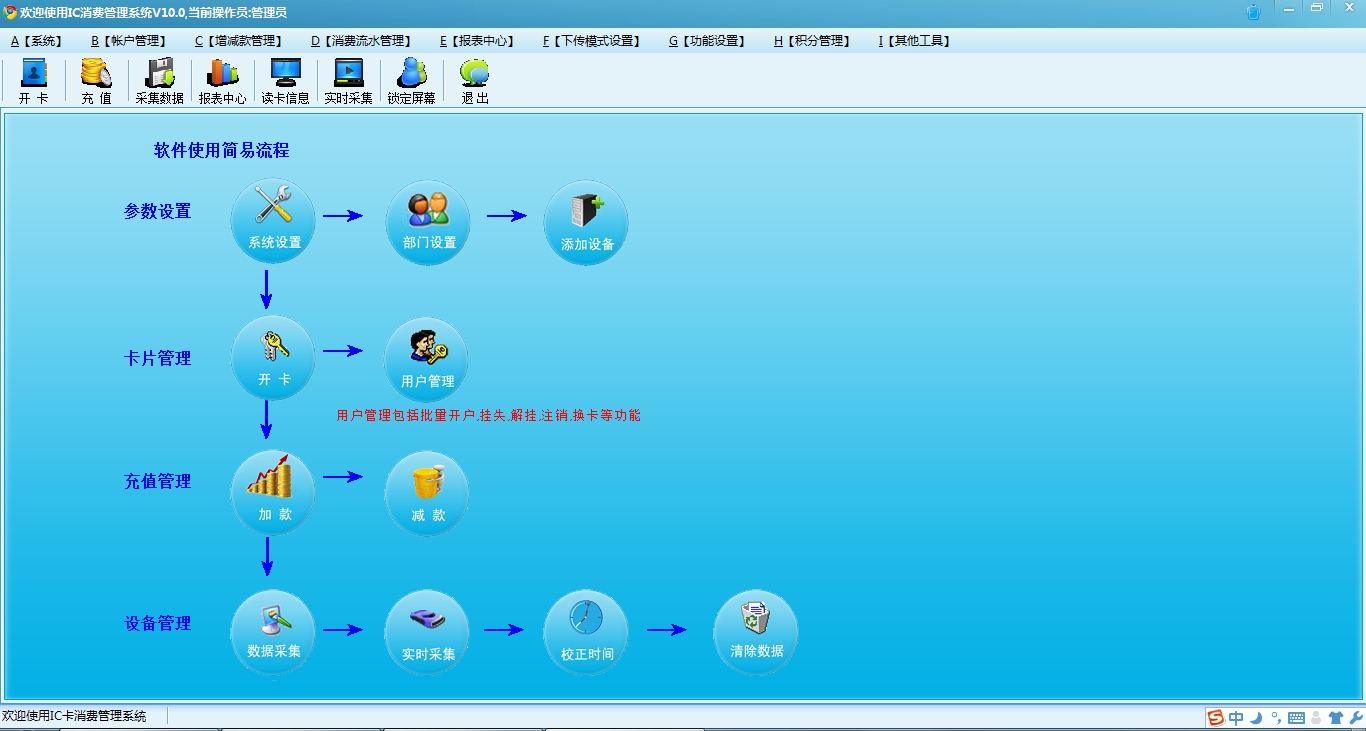Click the Sogou S input method icon
The height and width of the screenshot is (731, 1366).
[1215, 717]
